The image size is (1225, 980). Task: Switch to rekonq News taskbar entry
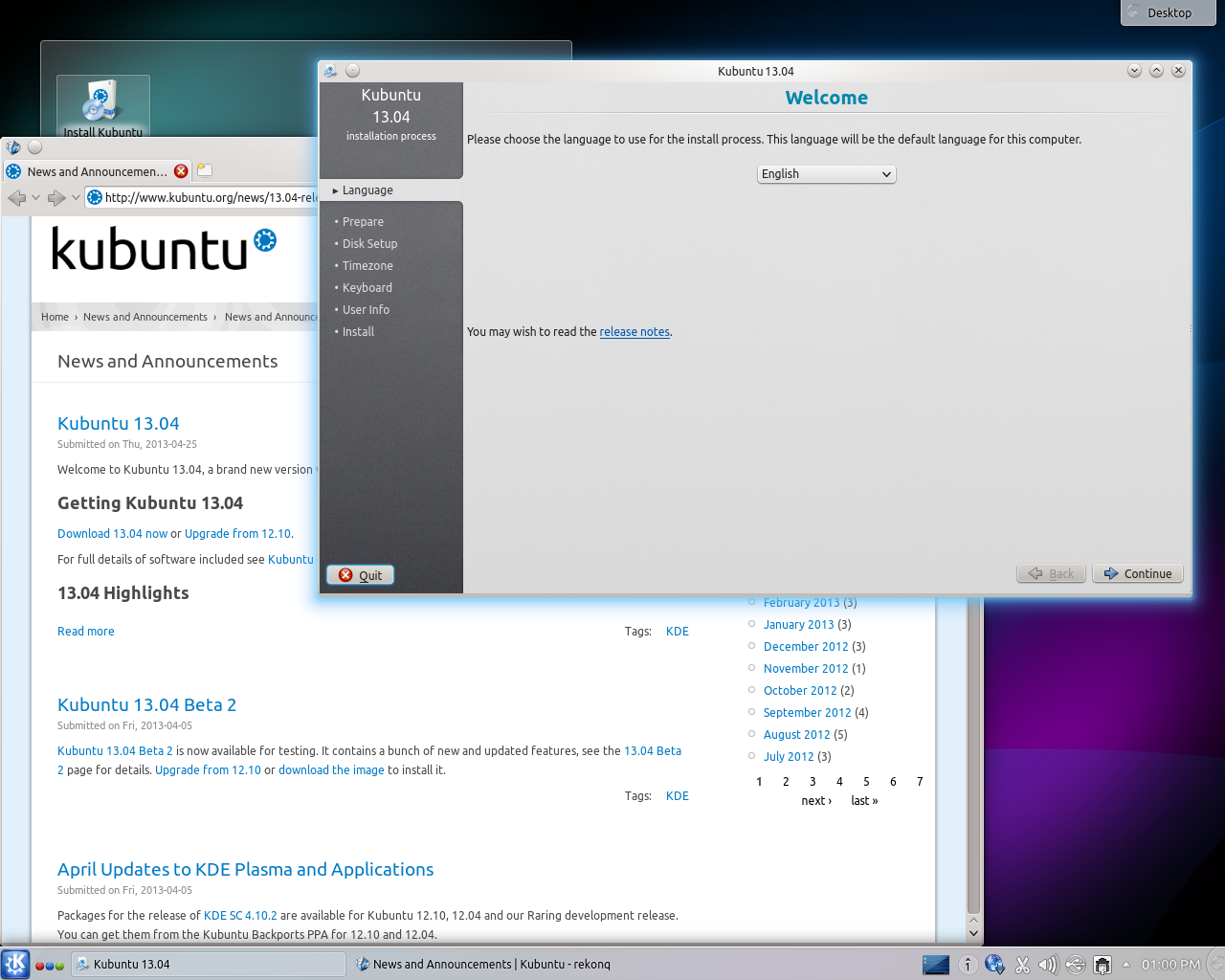click(x=491, y=965)
